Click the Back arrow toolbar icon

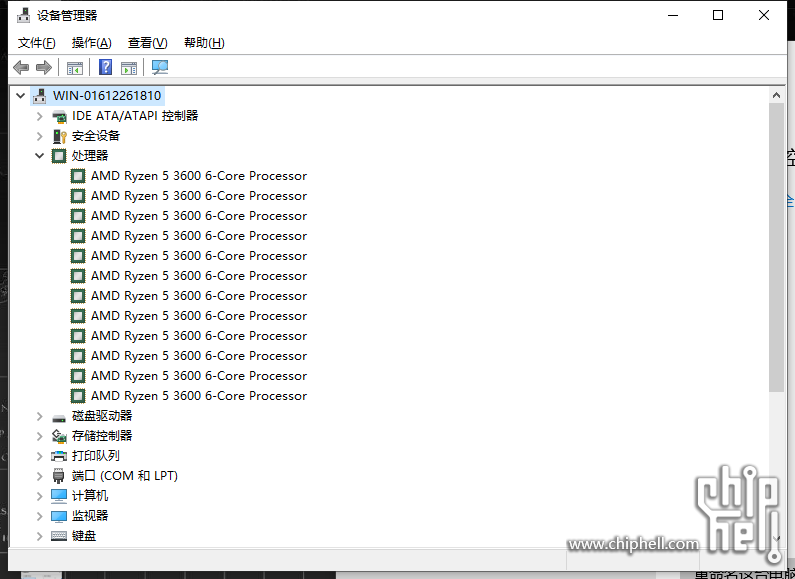pos(21,67)
